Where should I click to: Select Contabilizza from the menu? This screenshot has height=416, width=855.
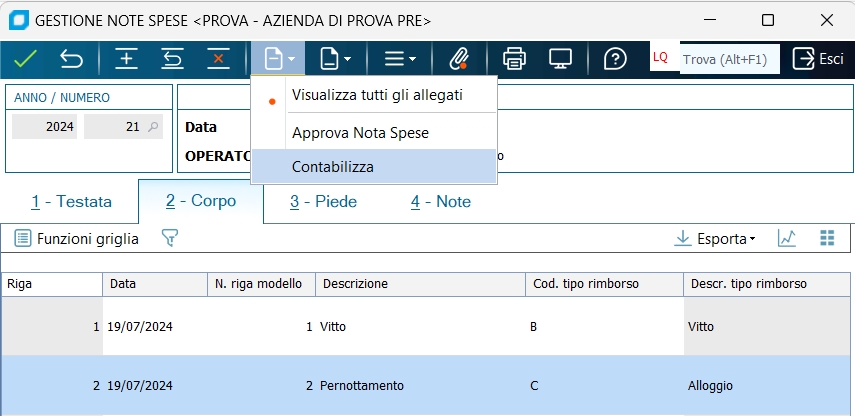point(333,167)
